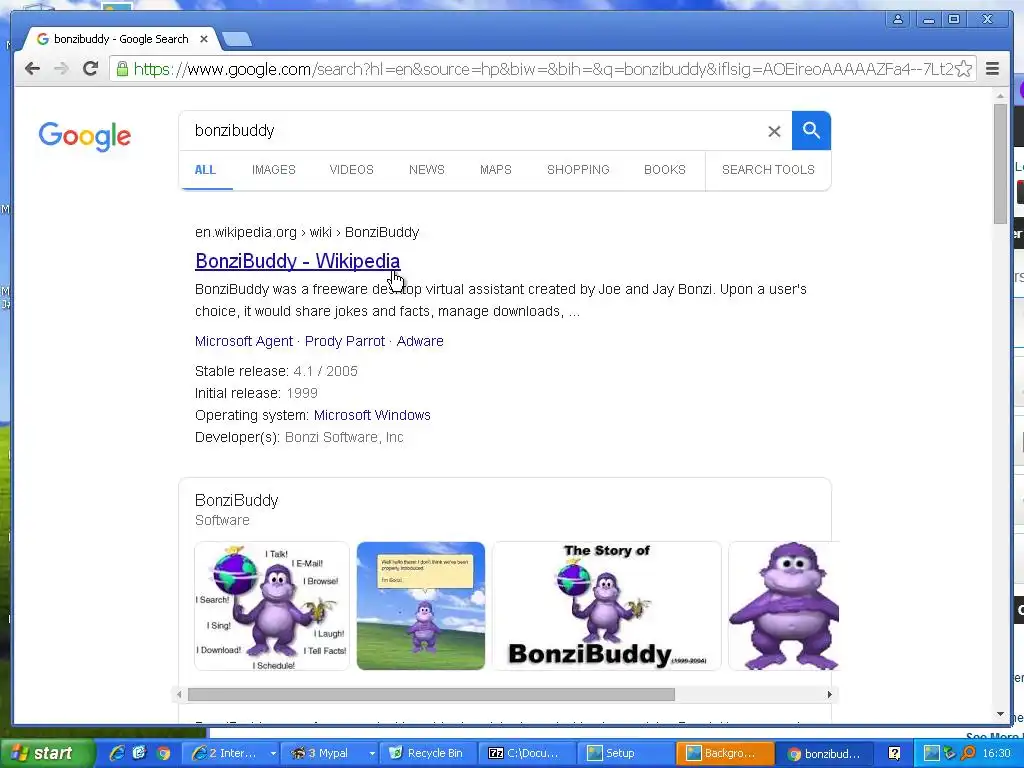Click the address bar URL

[543, 69]
